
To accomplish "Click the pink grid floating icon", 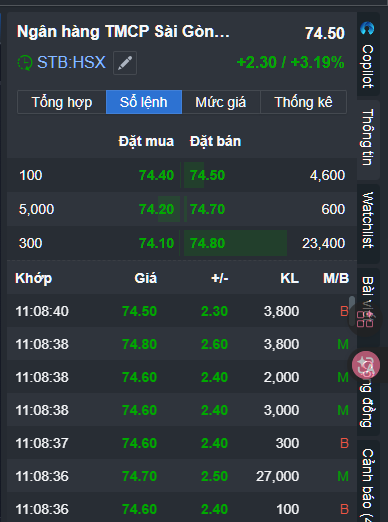I will (365, 319).
